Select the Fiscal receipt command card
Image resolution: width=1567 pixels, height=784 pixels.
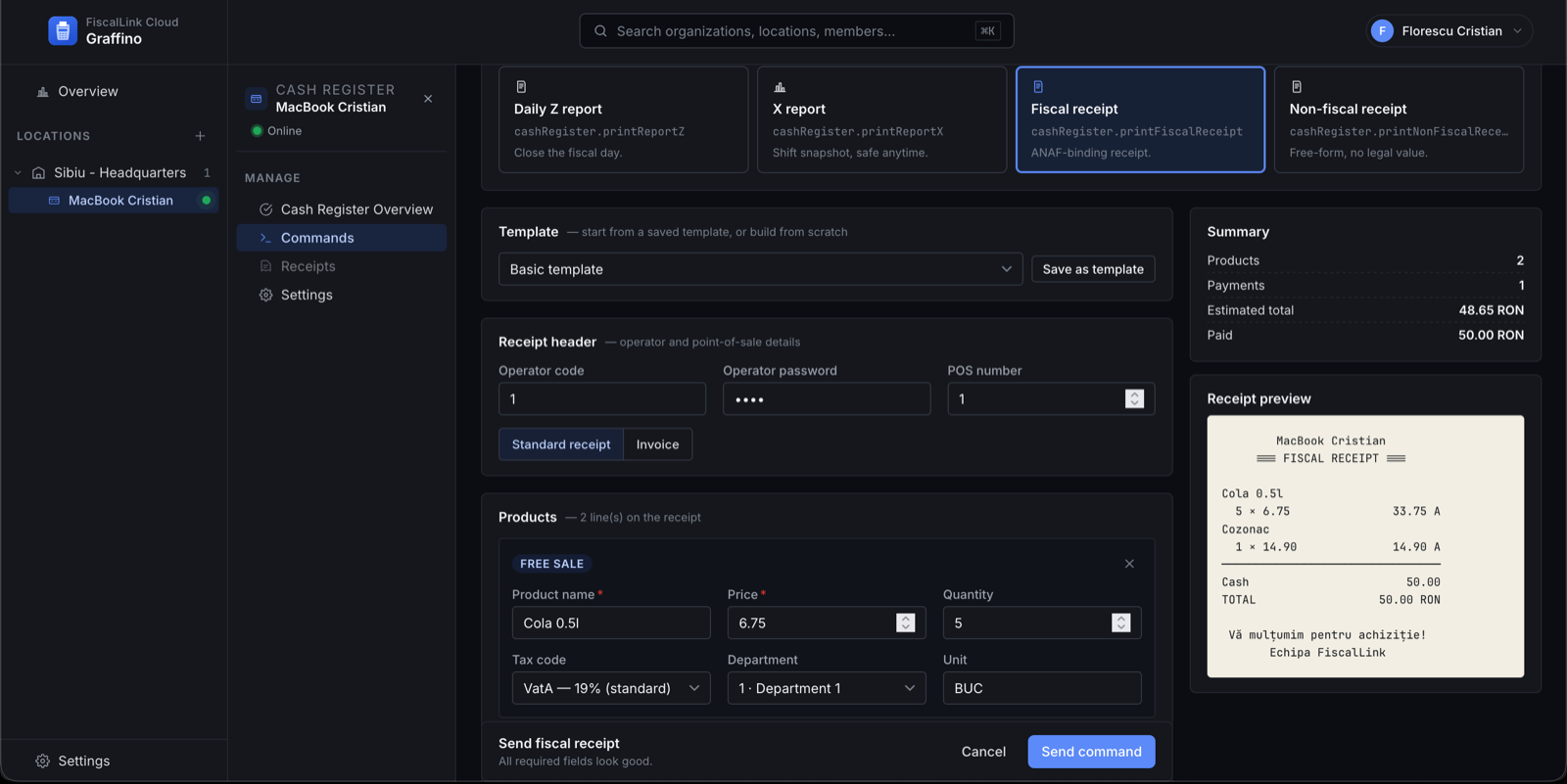click(x=1140, y=119)
